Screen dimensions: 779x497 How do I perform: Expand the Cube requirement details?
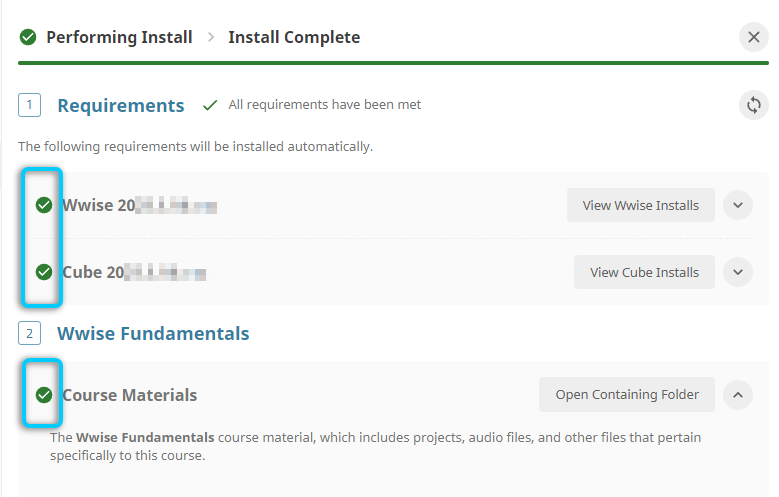737,272
